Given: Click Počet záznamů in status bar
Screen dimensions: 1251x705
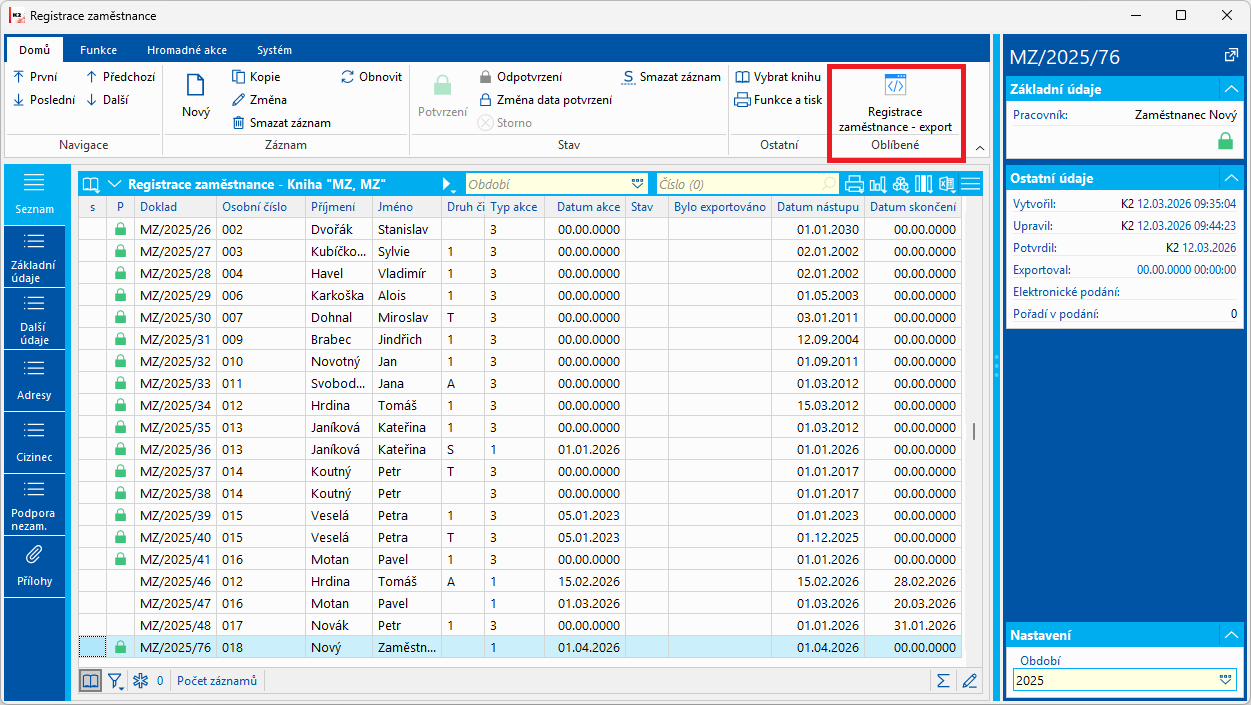Looking at the screenshot, I should pyautogui.click(x=216, y=681).
